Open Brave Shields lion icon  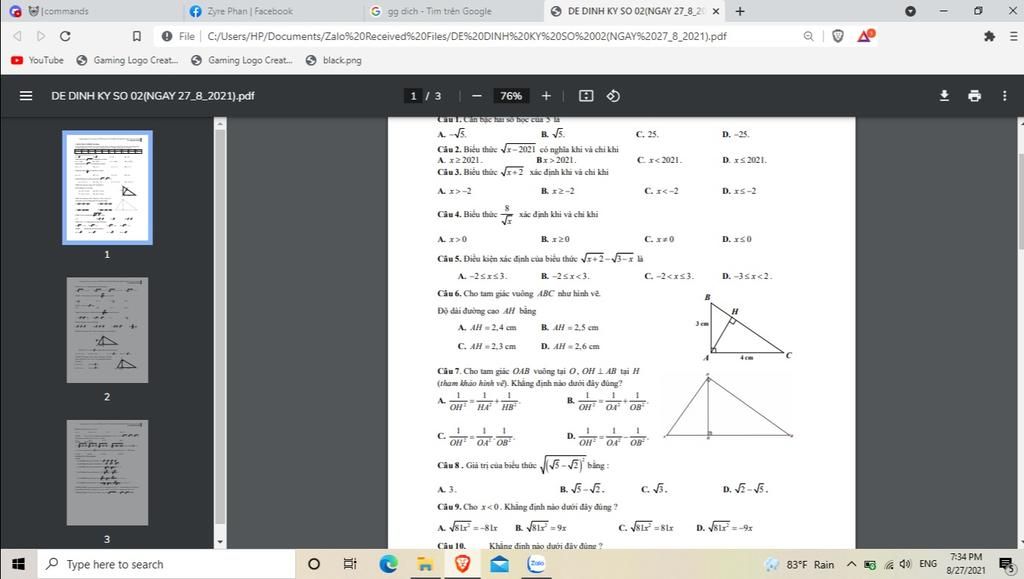coord(838,36)
